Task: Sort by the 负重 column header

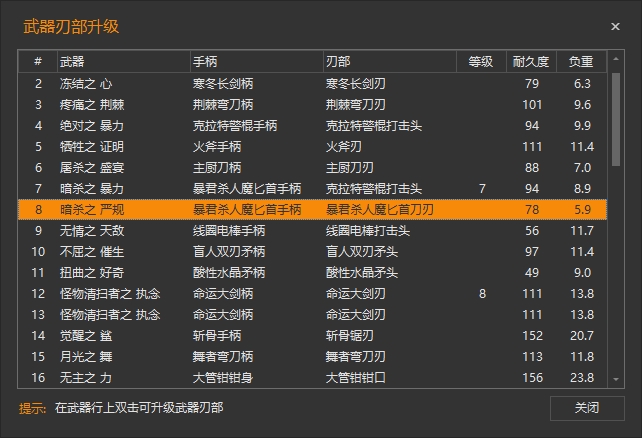Action: tap(581, 62)
